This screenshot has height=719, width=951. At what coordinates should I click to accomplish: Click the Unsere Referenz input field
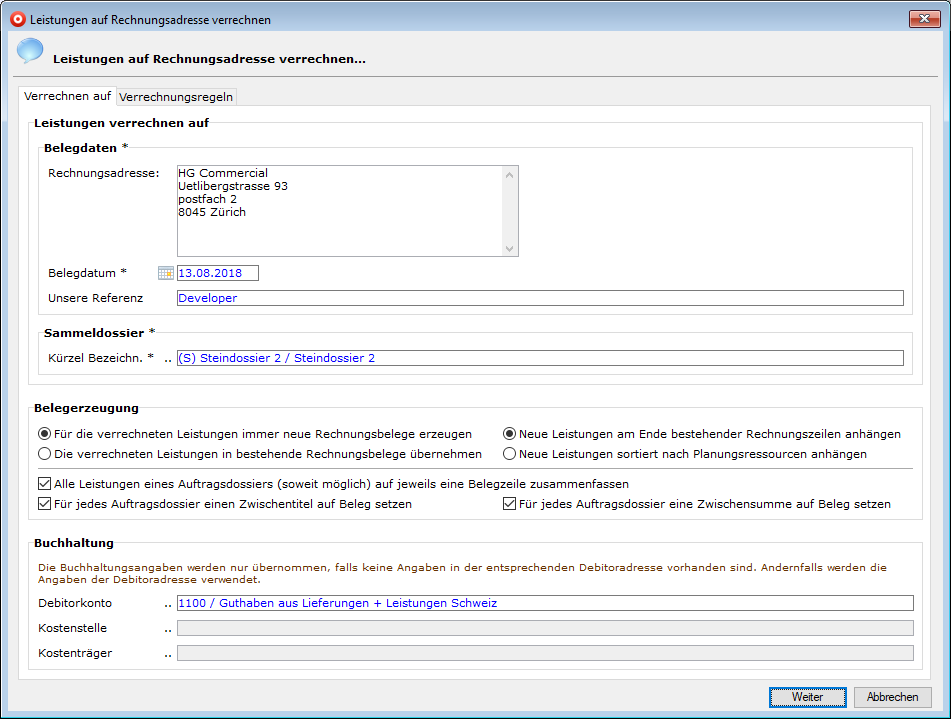pyautogui.click(x=539, y=298)
